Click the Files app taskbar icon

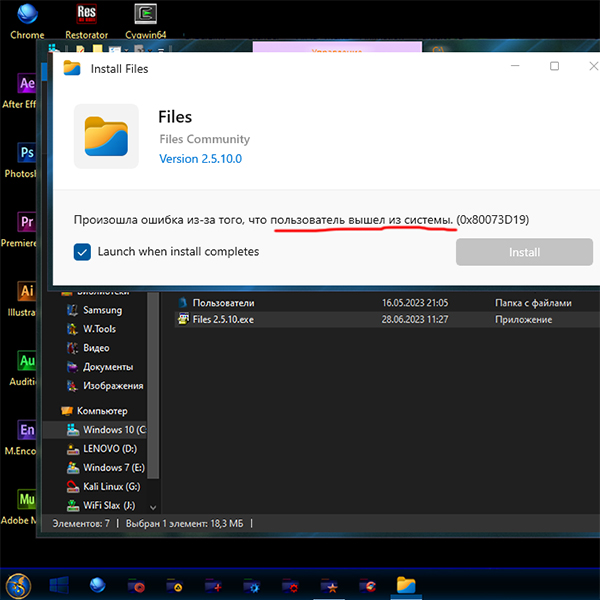tap(406, 585)
